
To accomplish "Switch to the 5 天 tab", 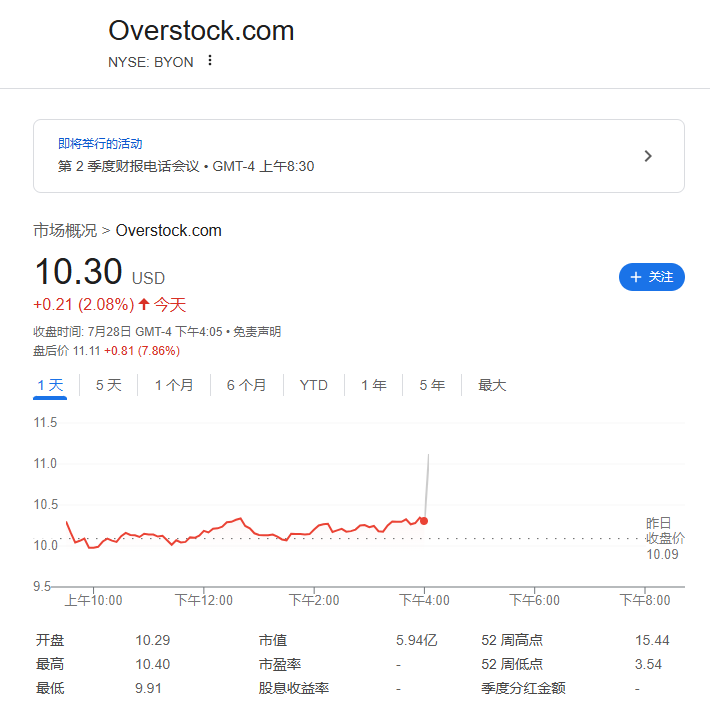I will [109, 385].
